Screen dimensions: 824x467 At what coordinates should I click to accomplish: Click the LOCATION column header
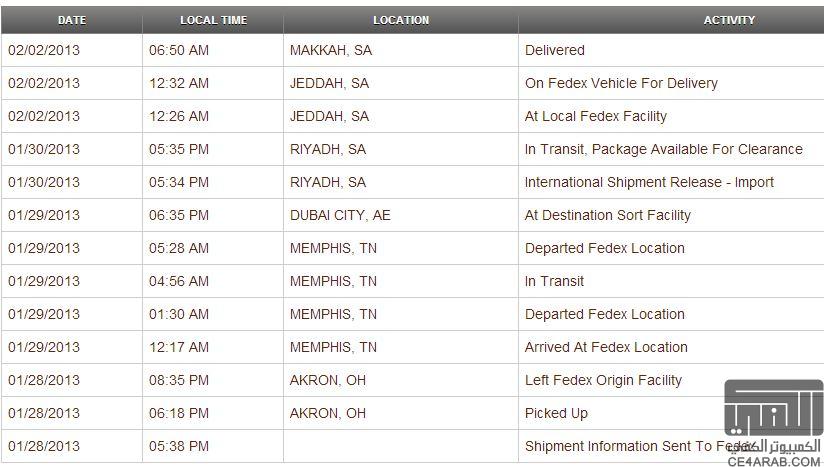pos(401,20)
